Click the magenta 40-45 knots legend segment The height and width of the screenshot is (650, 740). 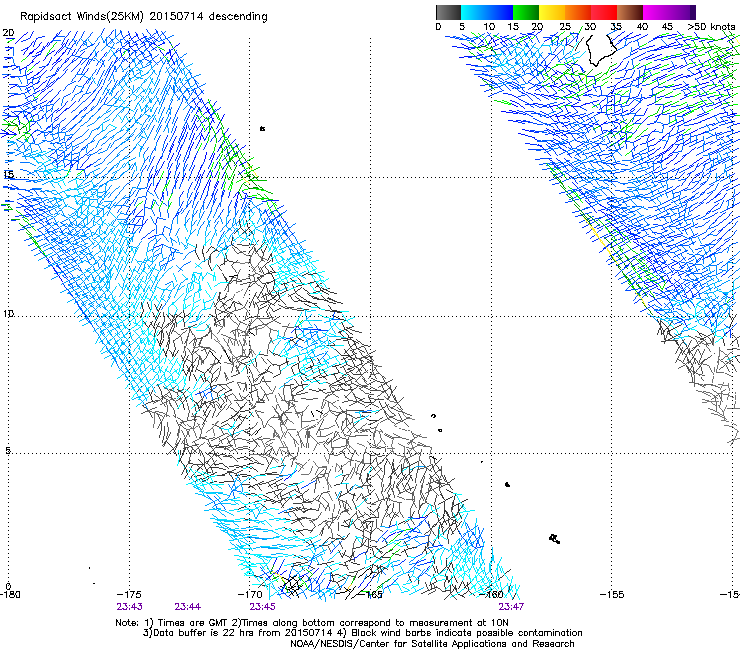tap(656, 12)
